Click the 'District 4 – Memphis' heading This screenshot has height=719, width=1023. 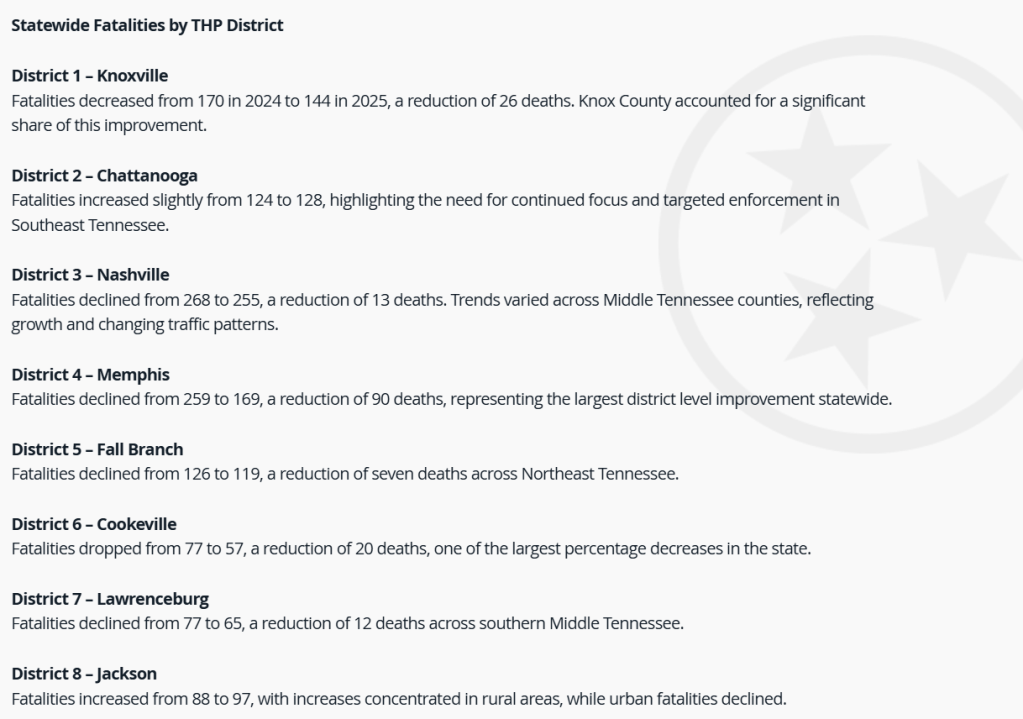[90, 375]
